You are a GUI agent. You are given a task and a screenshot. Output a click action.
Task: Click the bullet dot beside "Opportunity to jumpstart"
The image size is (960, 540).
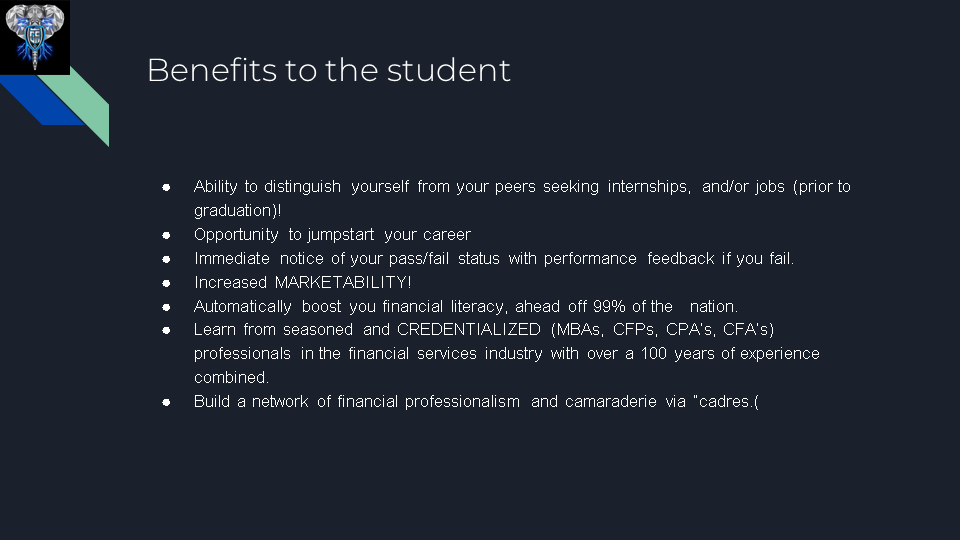click(x=167, y=235)
